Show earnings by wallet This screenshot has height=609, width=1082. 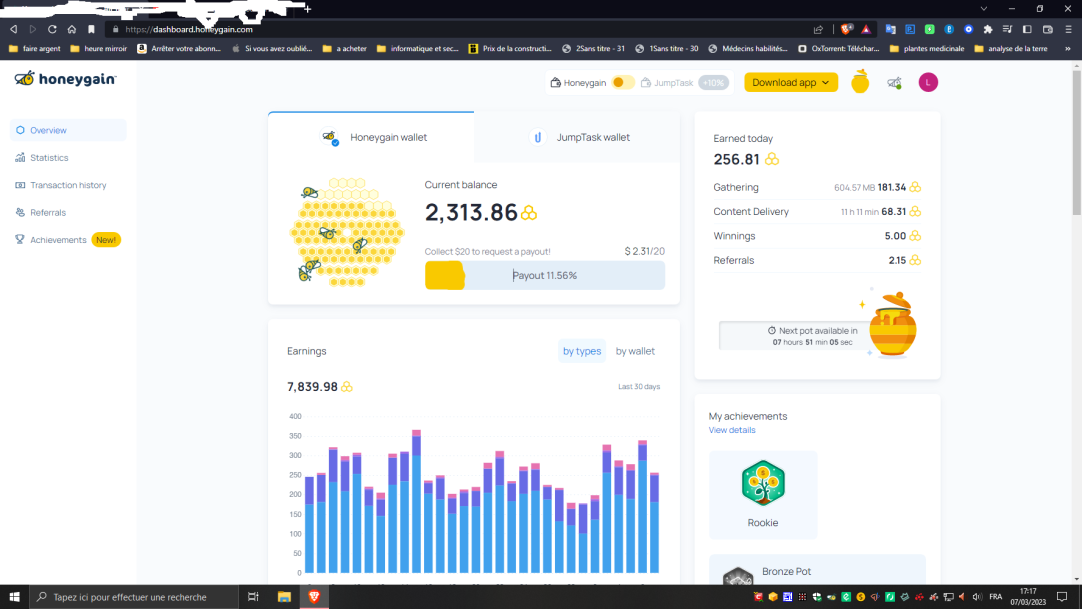pyautogui.click(x=635, y=351)
